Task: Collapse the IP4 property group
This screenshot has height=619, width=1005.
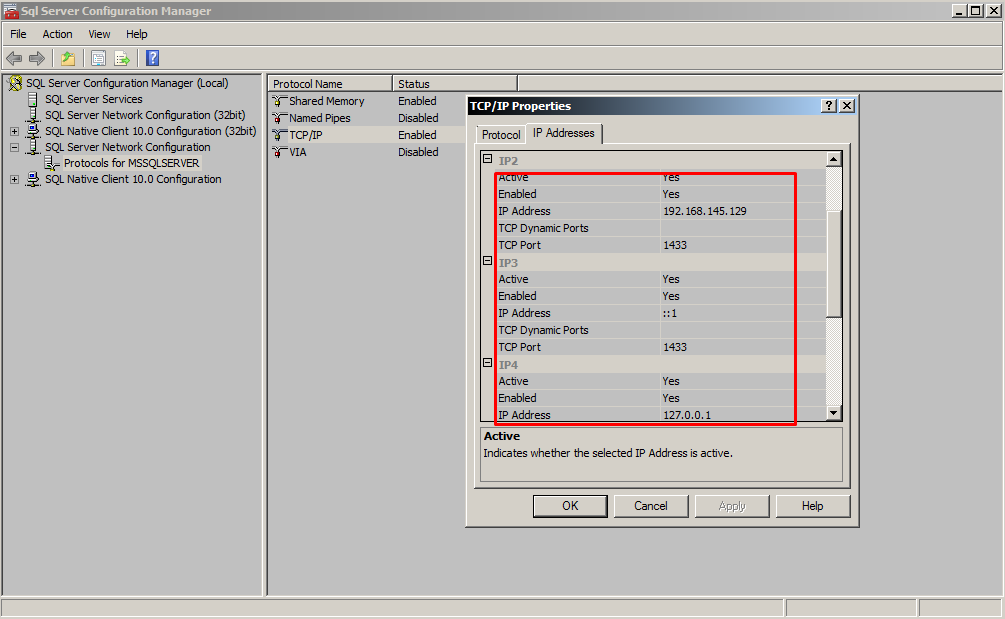Action: click(x=488, y=363)
